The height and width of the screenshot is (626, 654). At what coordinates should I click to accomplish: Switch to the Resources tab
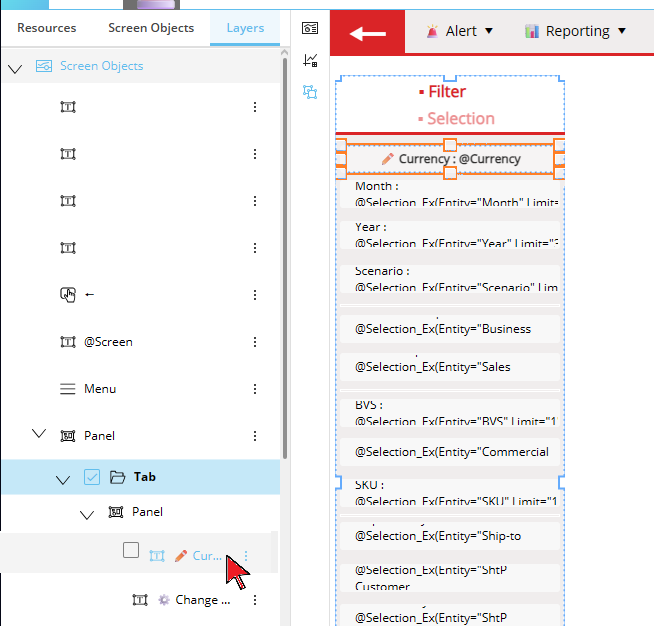(x=46, y=28)
